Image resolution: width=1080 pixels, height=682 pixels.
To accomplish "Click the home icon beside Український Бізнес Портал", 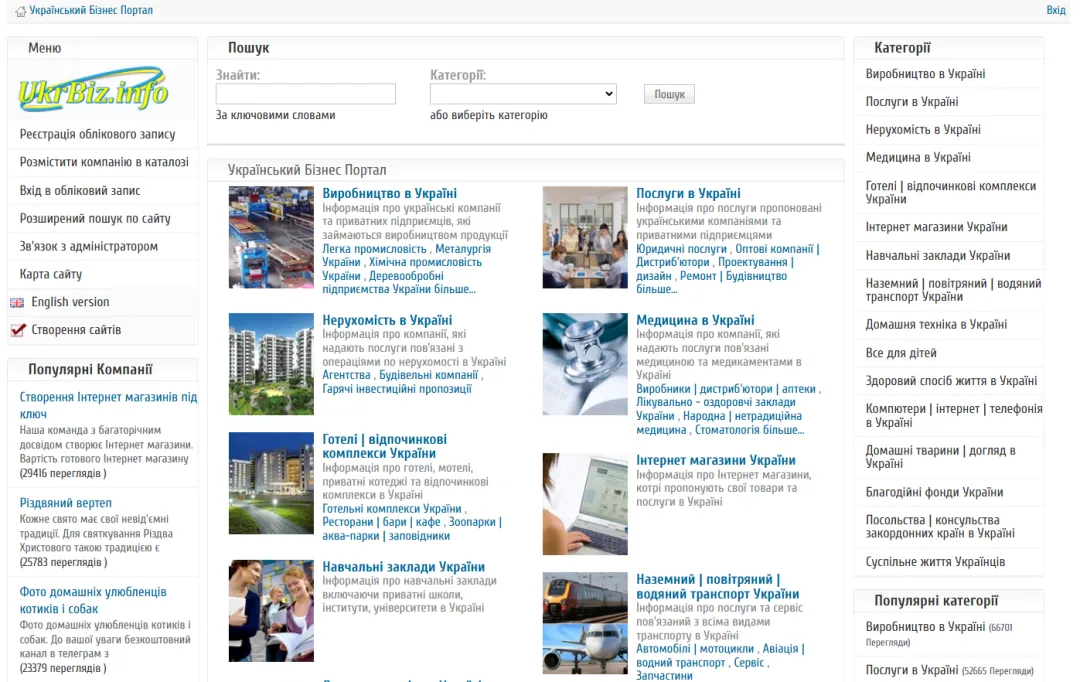I will coord(21,11).
